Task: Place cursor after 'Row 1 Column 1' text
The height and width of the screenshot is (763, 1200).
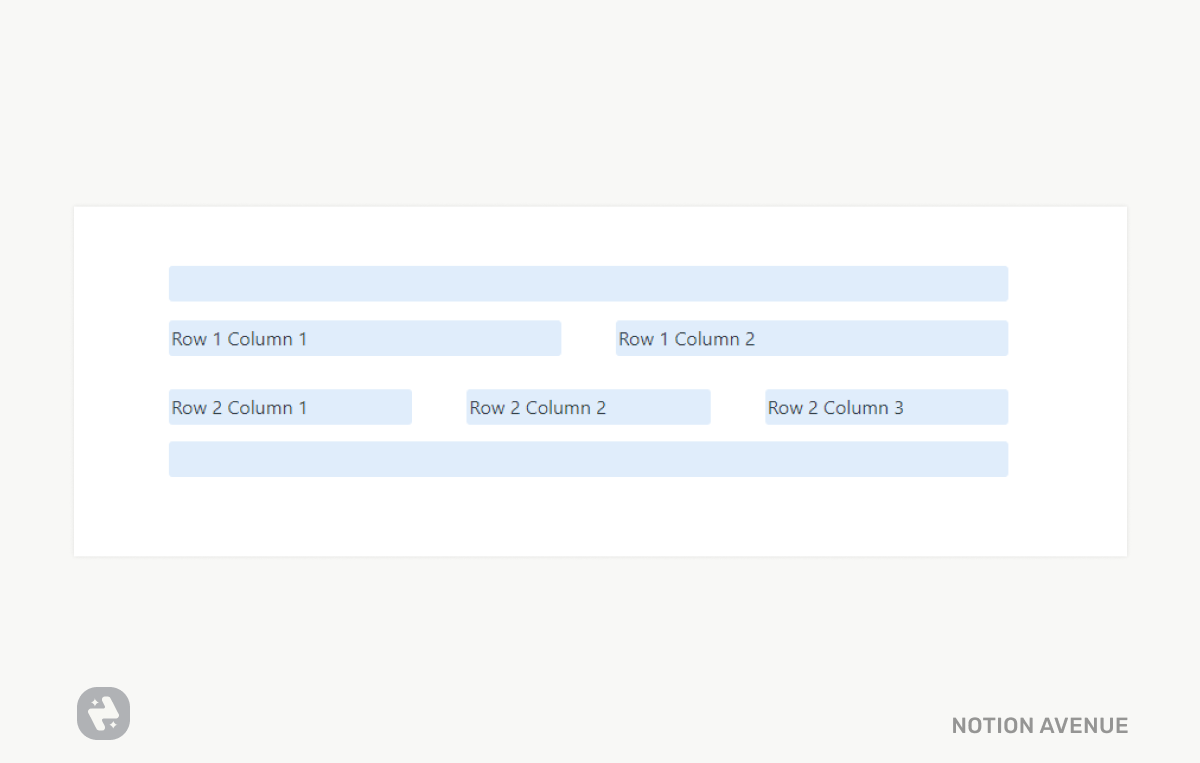Action: [309, 339]
